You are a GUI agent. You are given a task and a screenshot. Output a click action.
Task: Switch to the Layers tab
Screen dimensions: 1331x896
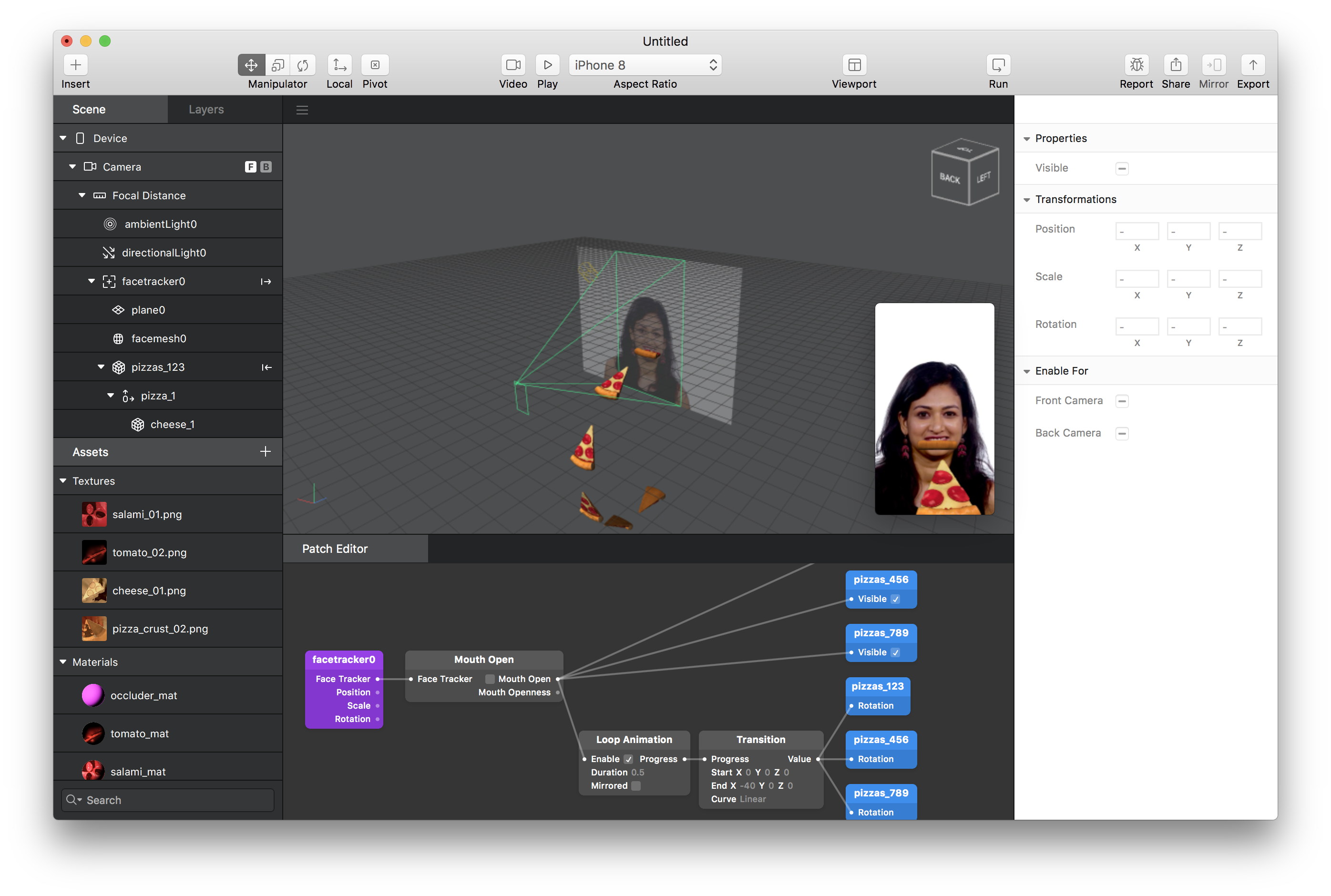[x=206, y=109]
